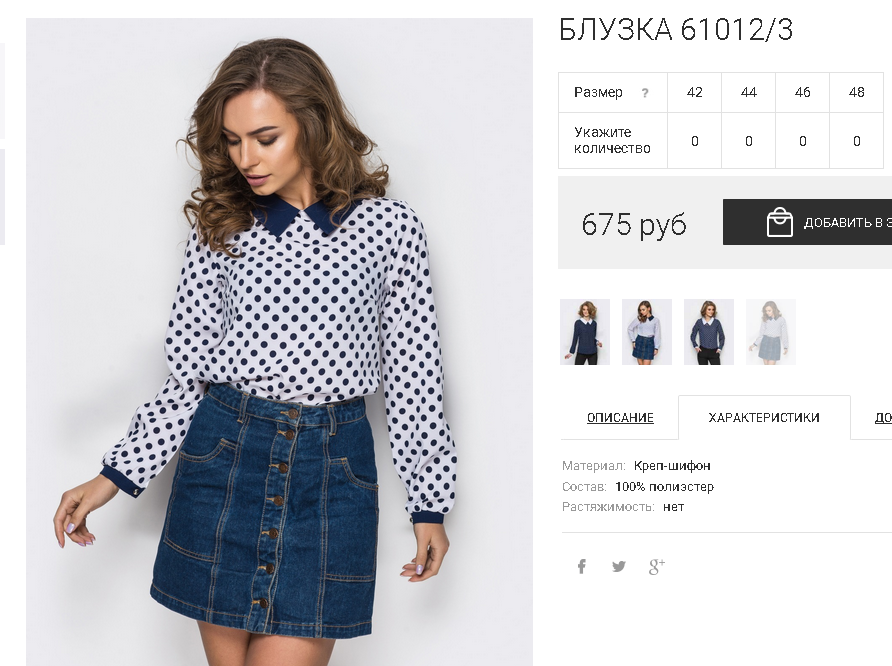Click the Facebook share icon

pos(581,566)
